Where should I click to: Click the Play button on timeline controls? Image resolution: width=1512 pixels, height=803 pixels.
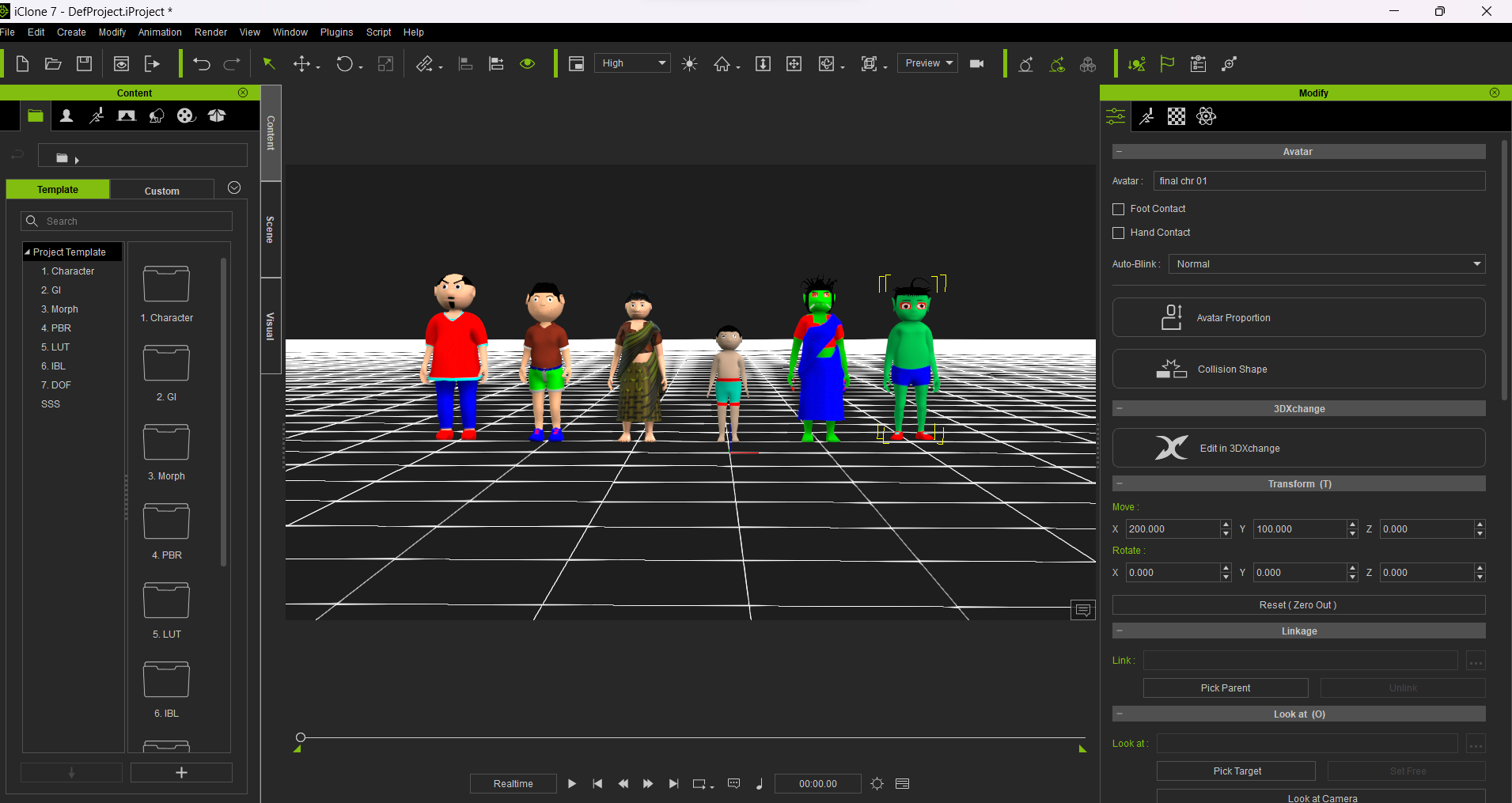point(571,783)
